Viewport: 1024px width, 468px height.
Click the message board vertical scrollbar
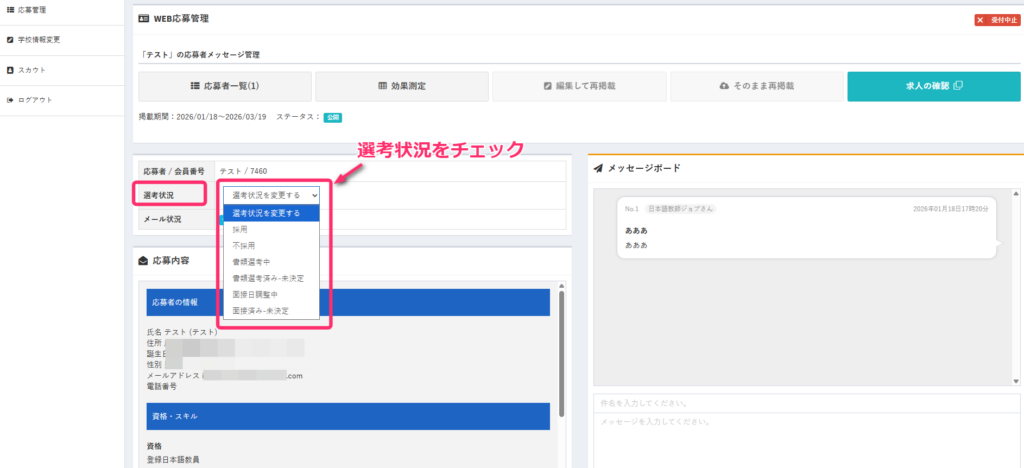click(1016, 280)
